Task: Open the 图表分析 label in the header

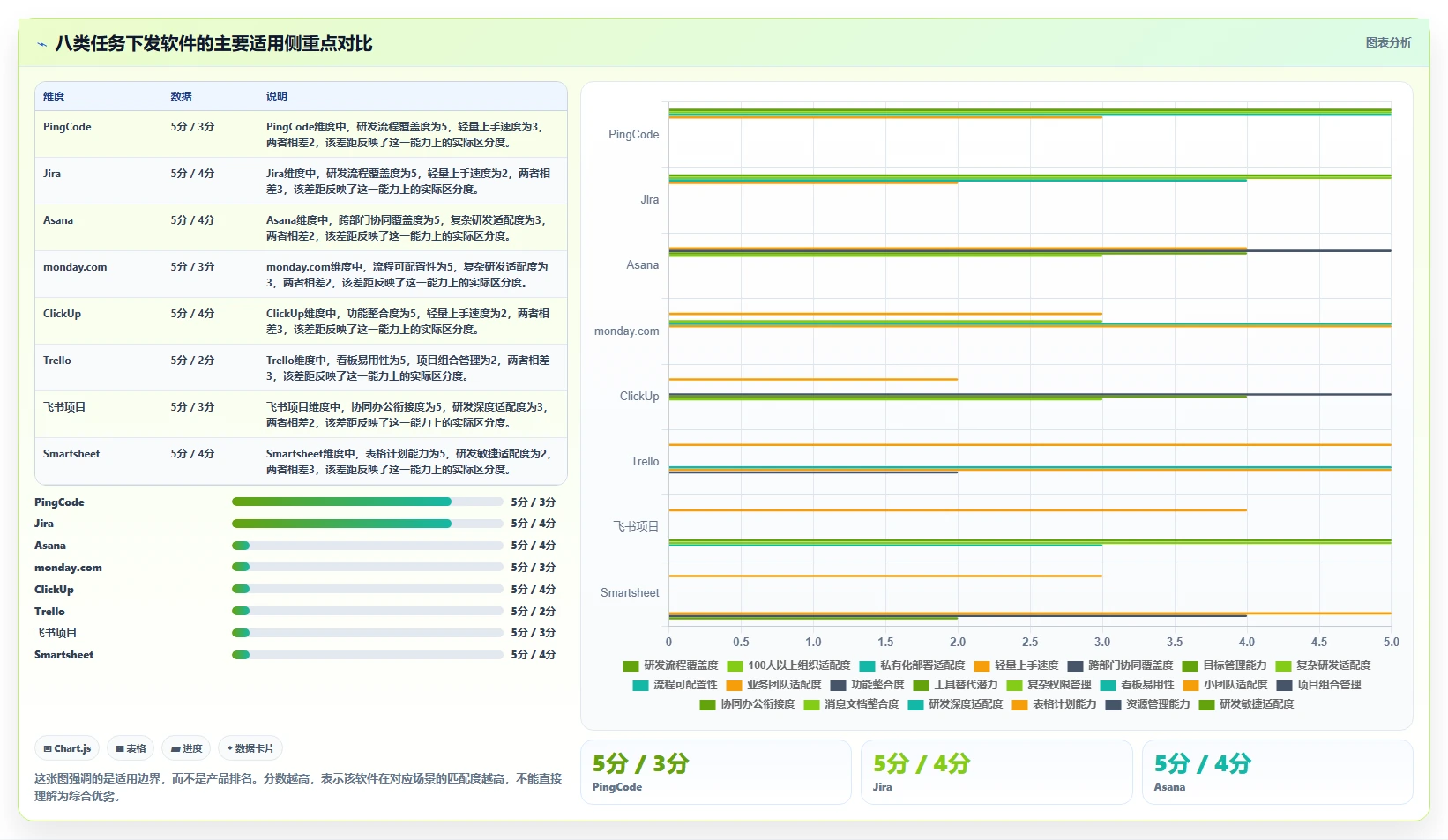Action: [1388, 42]
